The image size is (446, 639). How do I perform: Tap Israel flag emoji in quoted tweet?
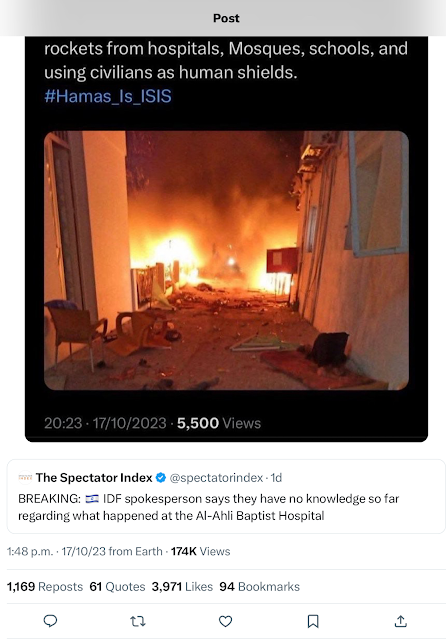point(92,498)
